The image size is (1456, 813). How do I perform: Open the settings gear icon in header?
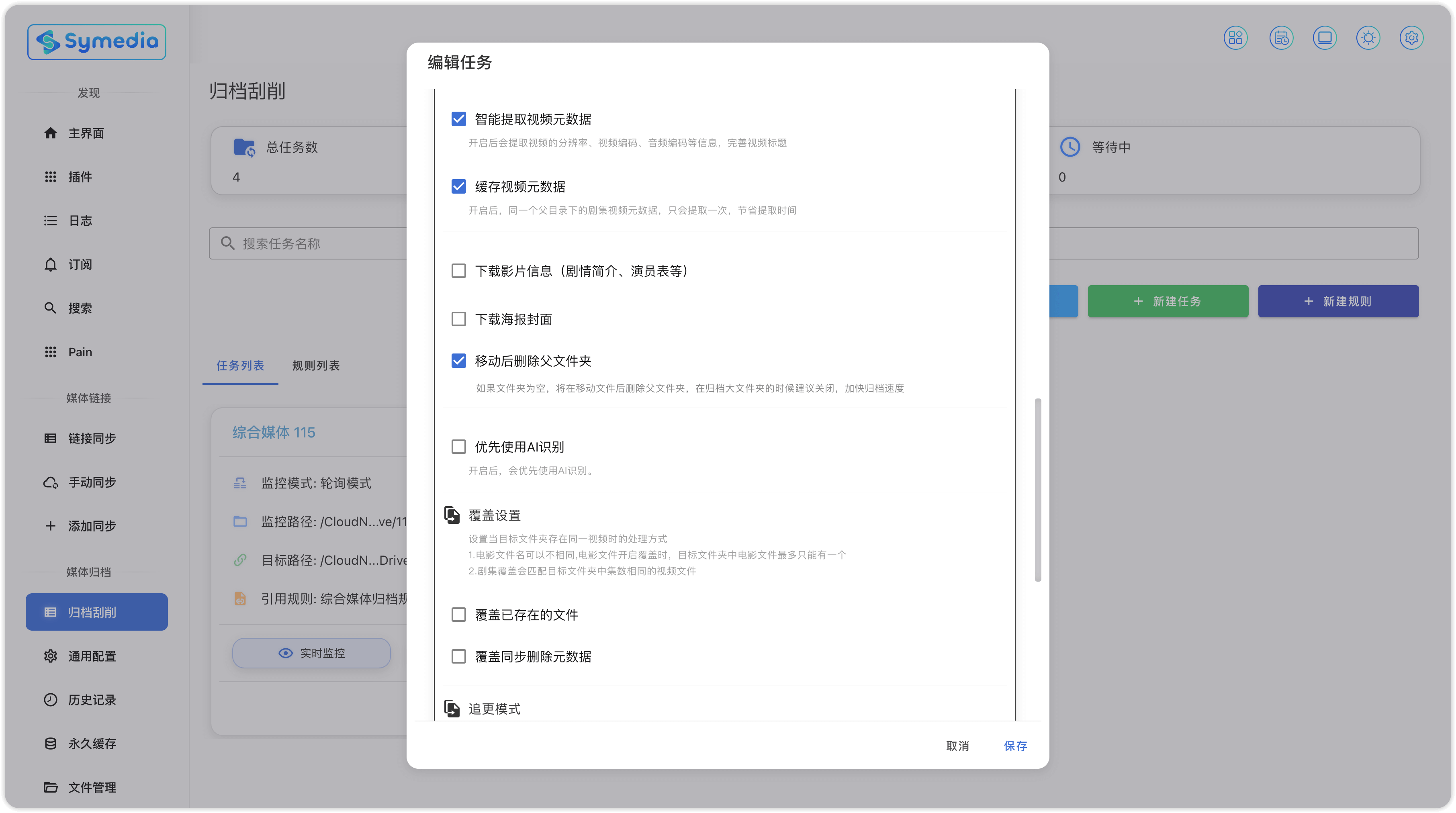pos(1411,38)
